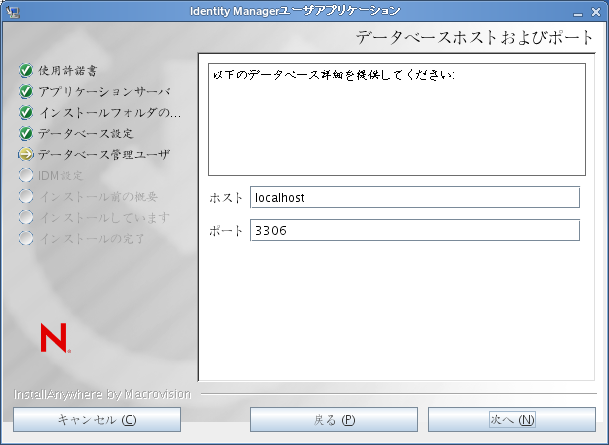
Task: Click the empty circle icon beside IDM設定
Action: pos(26,175)
